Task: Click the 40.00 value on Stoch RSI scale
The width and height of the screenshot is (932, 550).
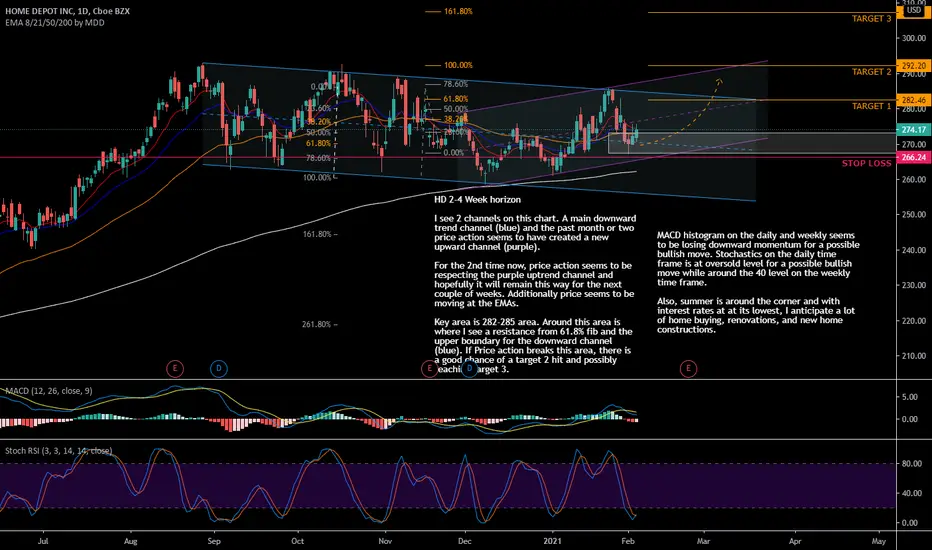Action: [912, 494]
